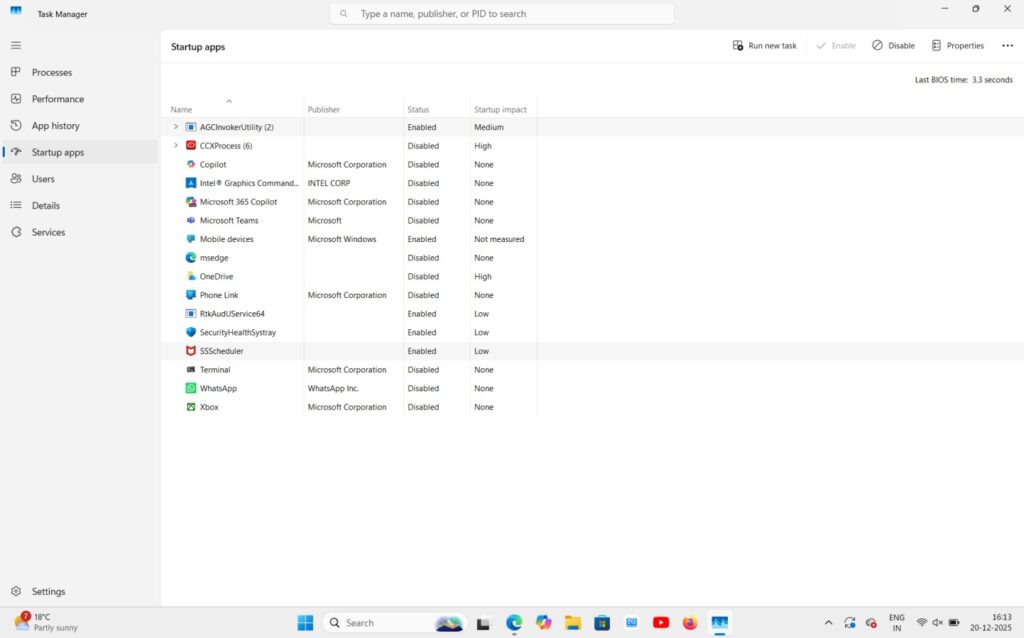Click the muted volume tray icon
Image resolution: width=1024 pixels, height=638 pixels.
938,622
